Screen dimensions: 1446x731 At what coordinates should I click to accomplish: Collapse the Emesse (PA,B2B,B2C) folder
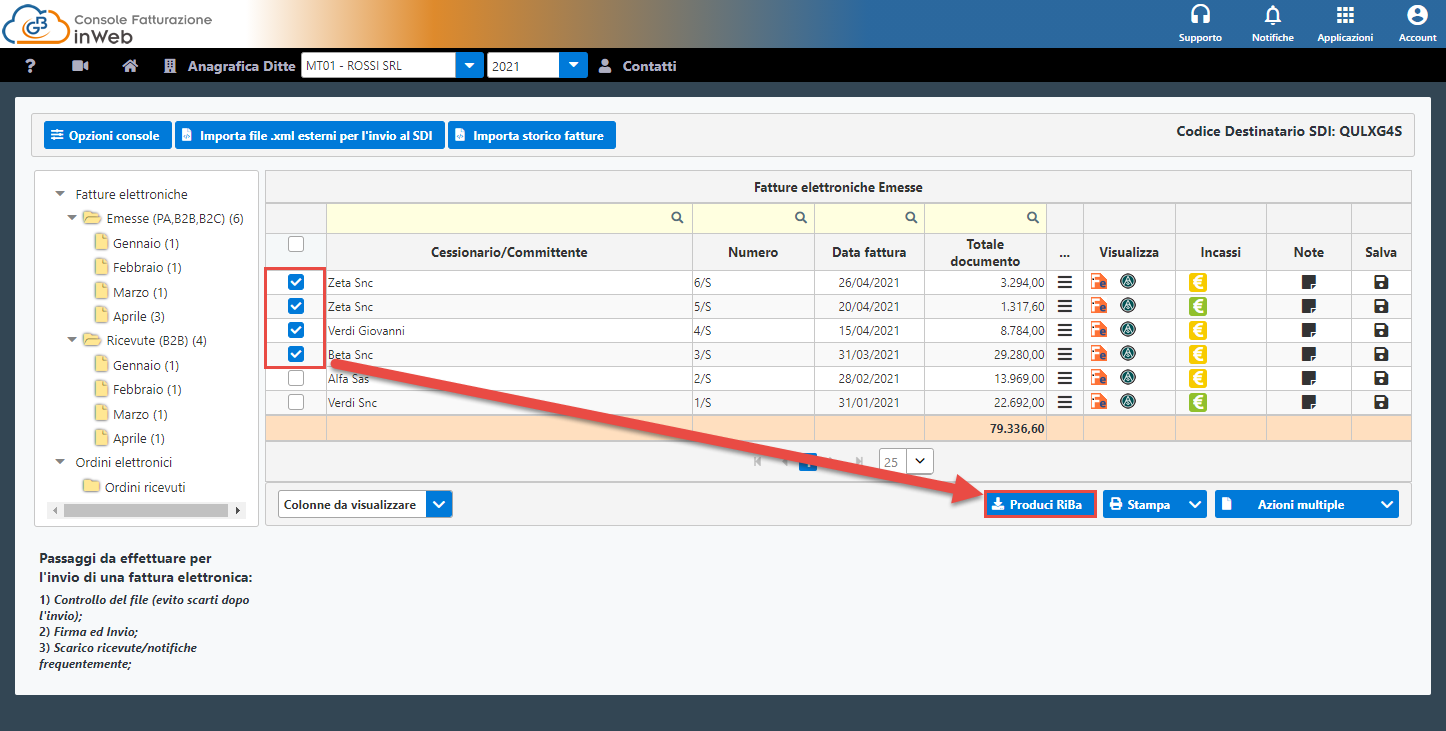[x=72, y=219]
